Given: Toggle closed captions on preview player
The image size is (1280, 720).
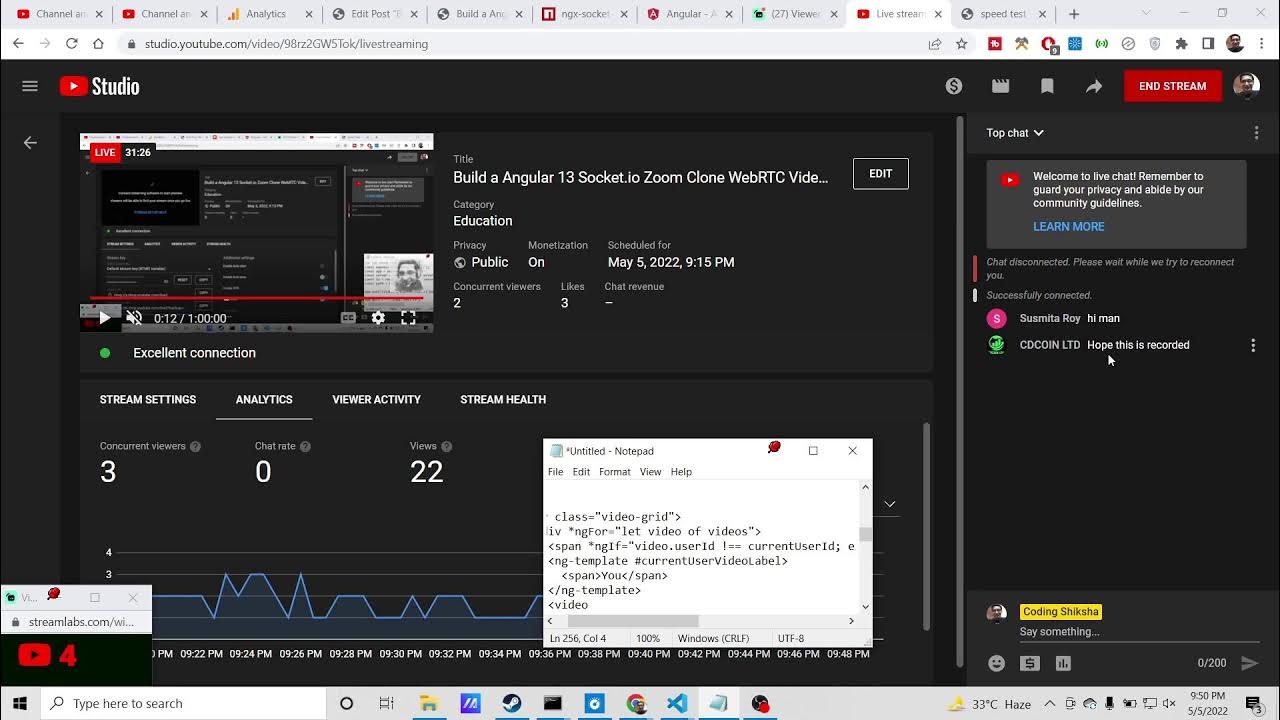Looking at the screenshot, I should pos(348,318).
